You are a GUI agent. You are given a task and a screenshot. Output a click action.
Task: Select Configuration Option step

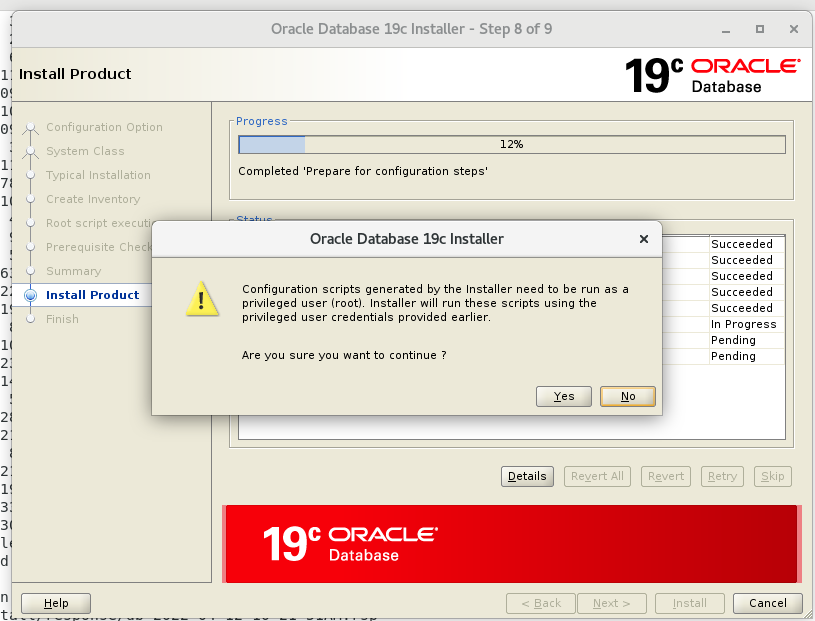click(104, 127)
